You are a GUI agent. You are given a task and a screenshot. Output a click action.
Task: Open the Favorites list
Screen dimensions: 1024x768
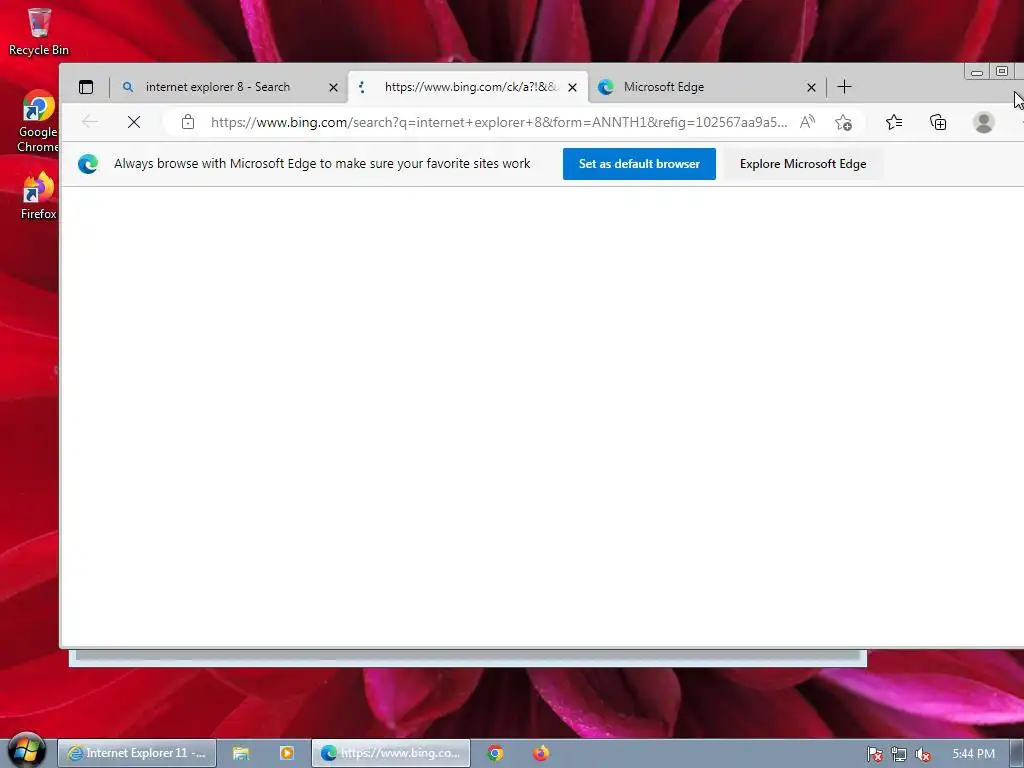pyautogui.click(x=894, y=122)
